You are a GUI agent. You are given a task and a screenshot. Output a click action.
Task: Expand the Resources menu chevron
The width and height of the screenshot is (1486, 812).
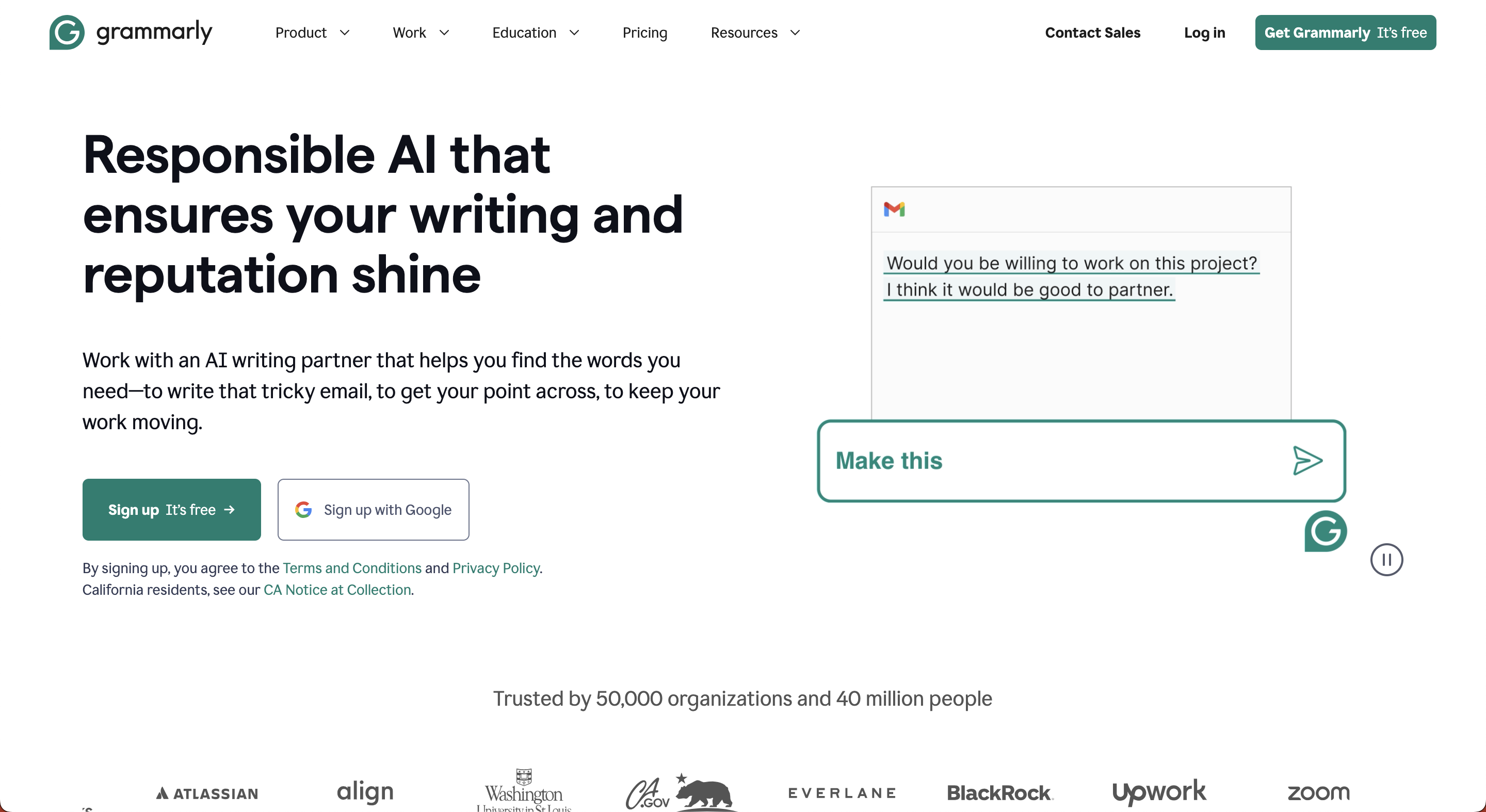(795, 33)
